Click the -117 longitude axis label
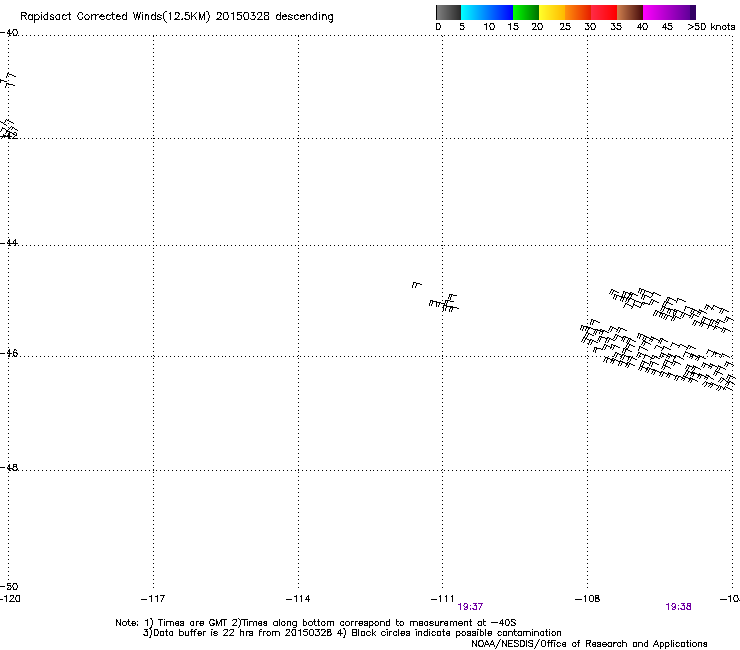The height and width of the screenshot is (650, 740). tap(153, 599)
